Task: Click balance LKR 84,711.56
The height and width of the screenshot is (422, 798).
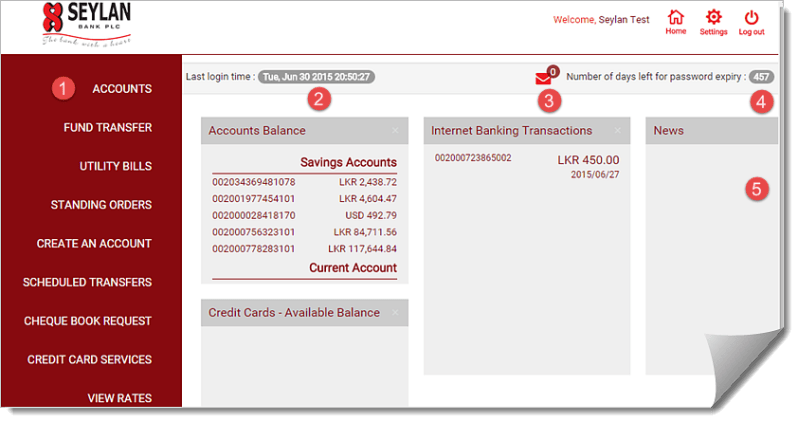Action: [x=365, y=232]
